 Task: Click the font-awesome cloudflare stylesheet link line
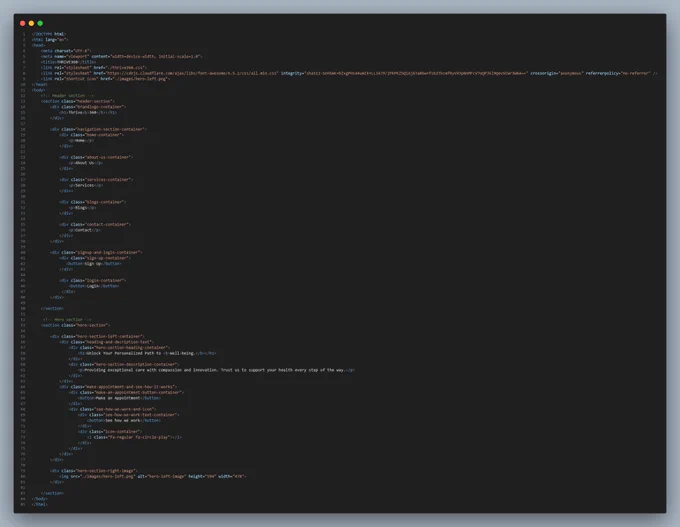pos(349,73)
